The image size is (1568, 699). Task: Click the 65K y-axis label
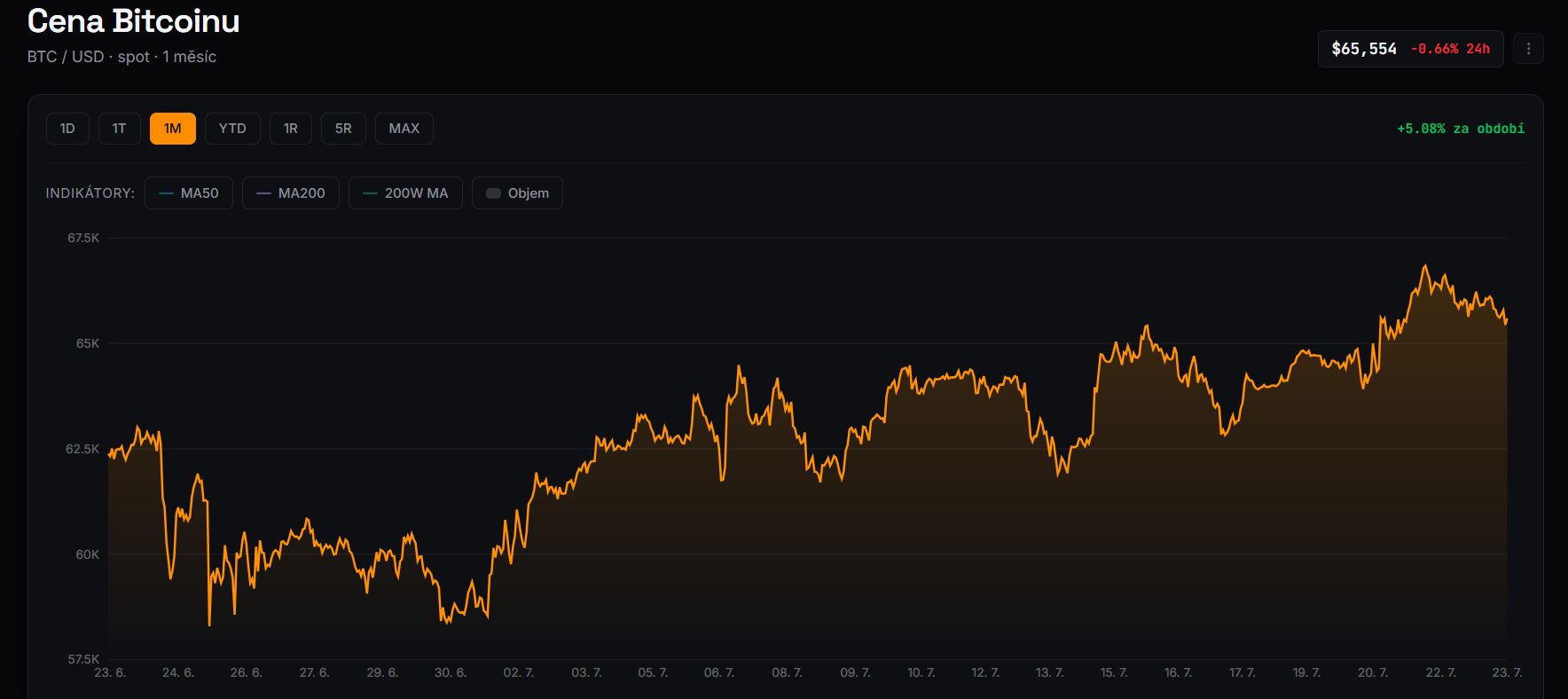click(88, 343)
